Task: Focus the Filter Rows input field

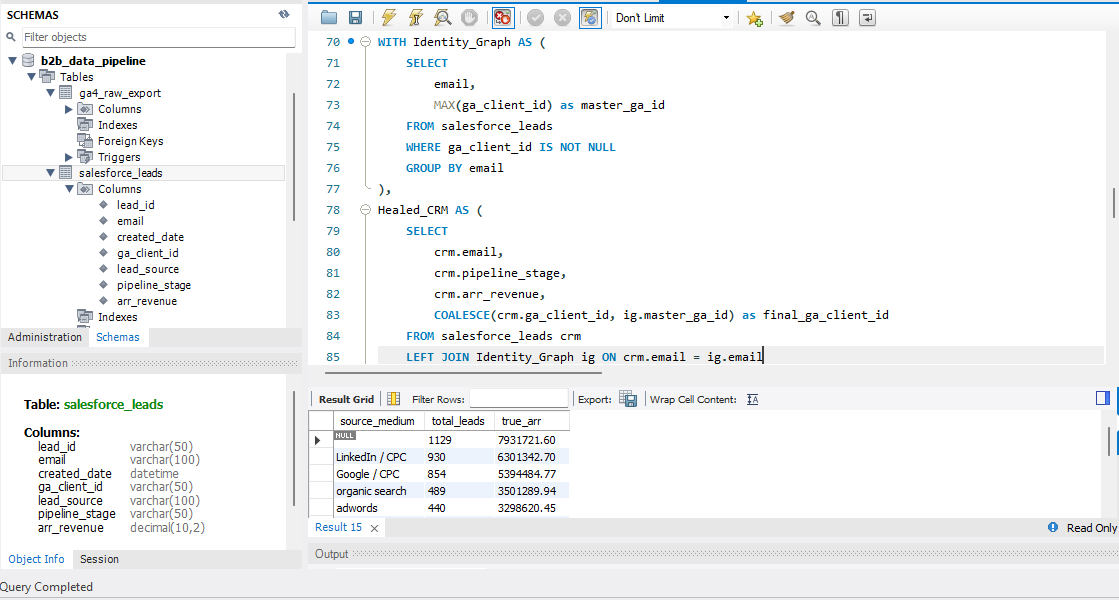Action: click(519, 400)
